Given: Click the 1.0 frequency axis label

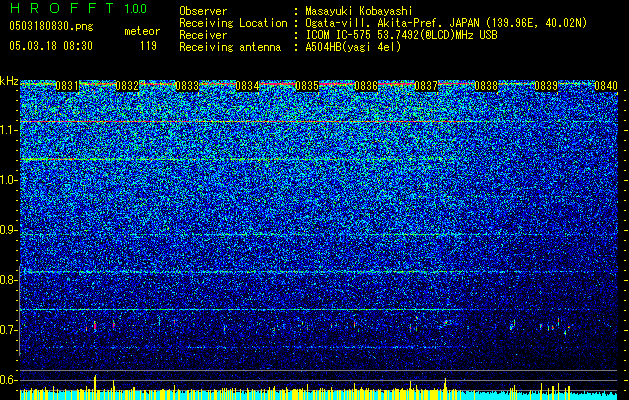Looking at the screenshot, I should coord(8,180).
